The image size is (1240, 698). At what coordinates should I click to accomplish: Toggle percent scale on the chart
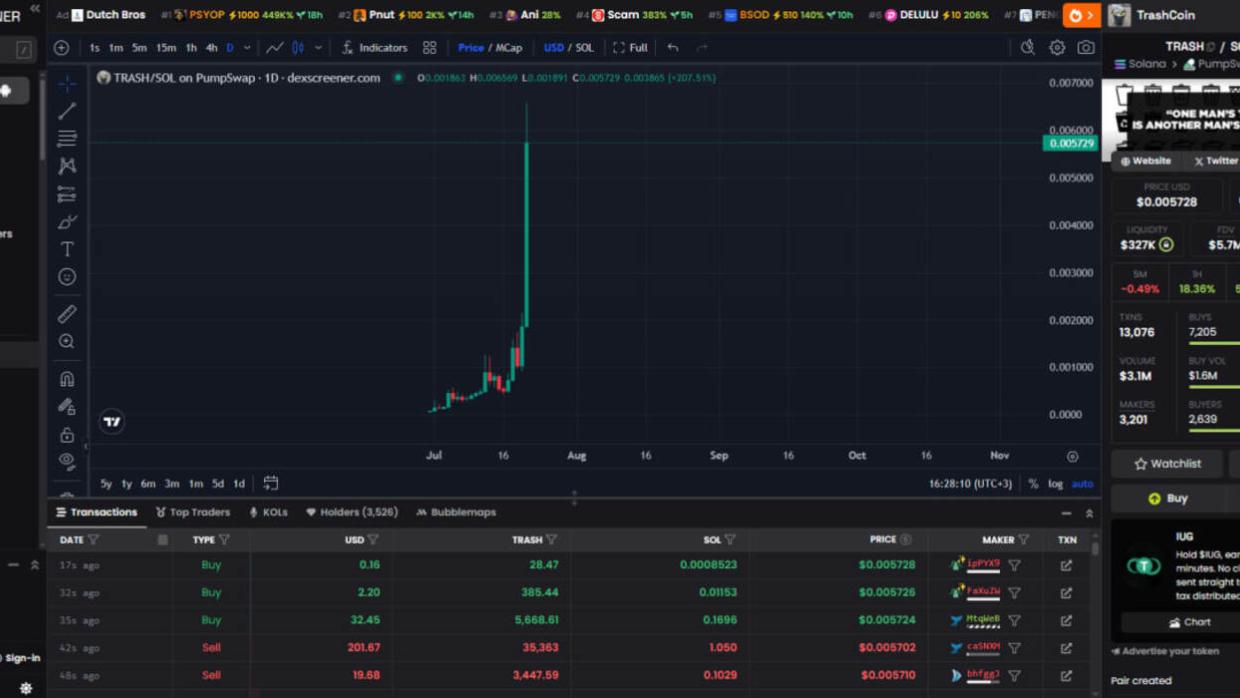click(x=1033, y=484)
